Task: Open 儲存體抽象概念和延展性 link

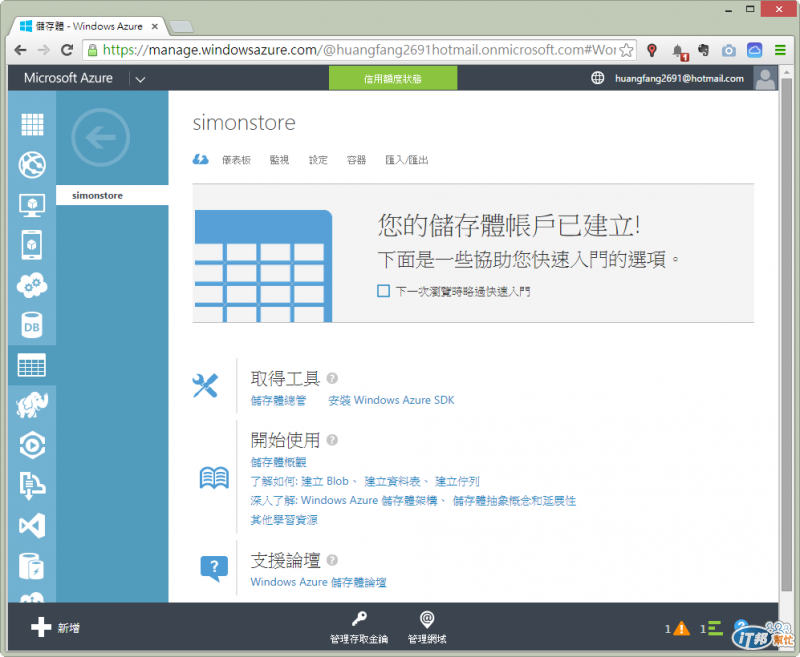Action: [x=514, y=500]
